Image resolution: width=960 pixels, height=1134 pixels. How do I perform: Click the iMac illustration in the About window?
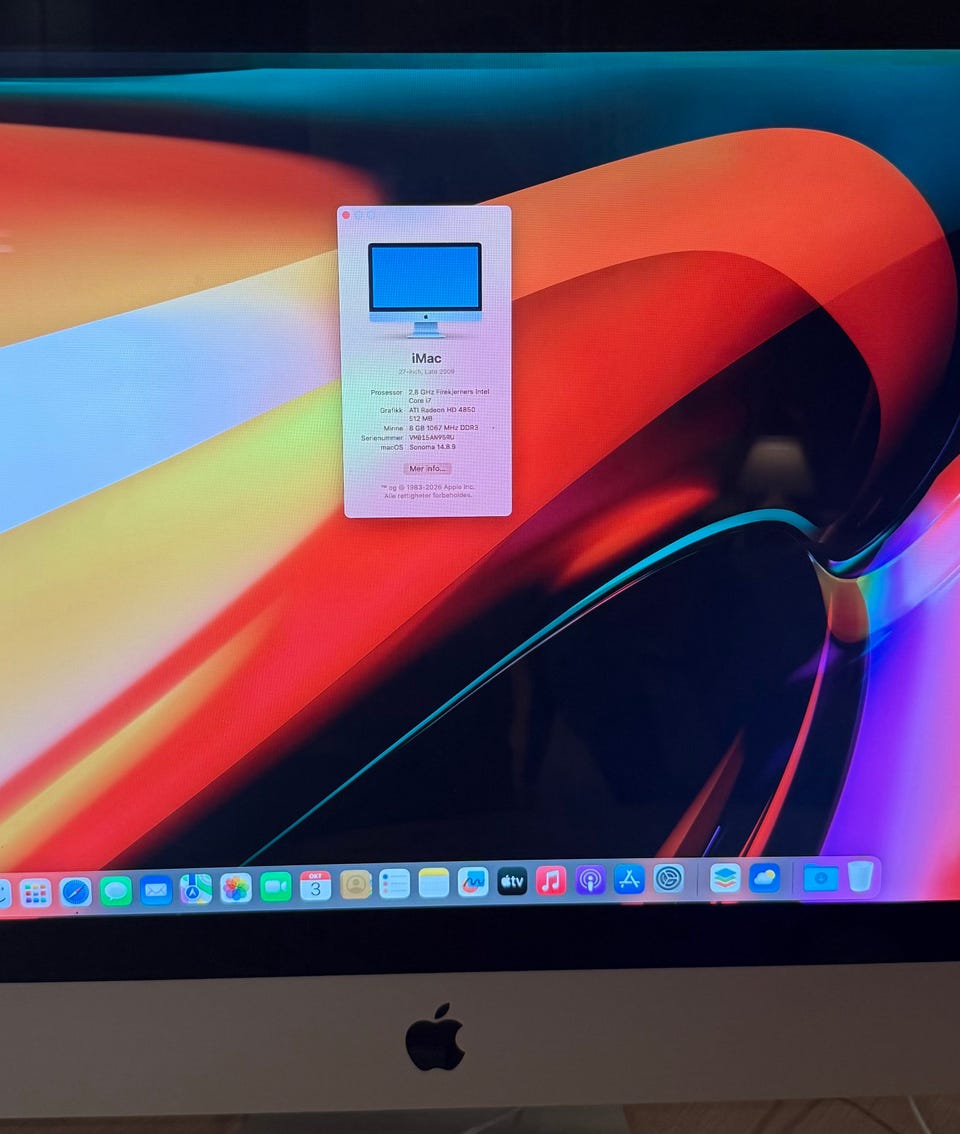tap(425, 290)
